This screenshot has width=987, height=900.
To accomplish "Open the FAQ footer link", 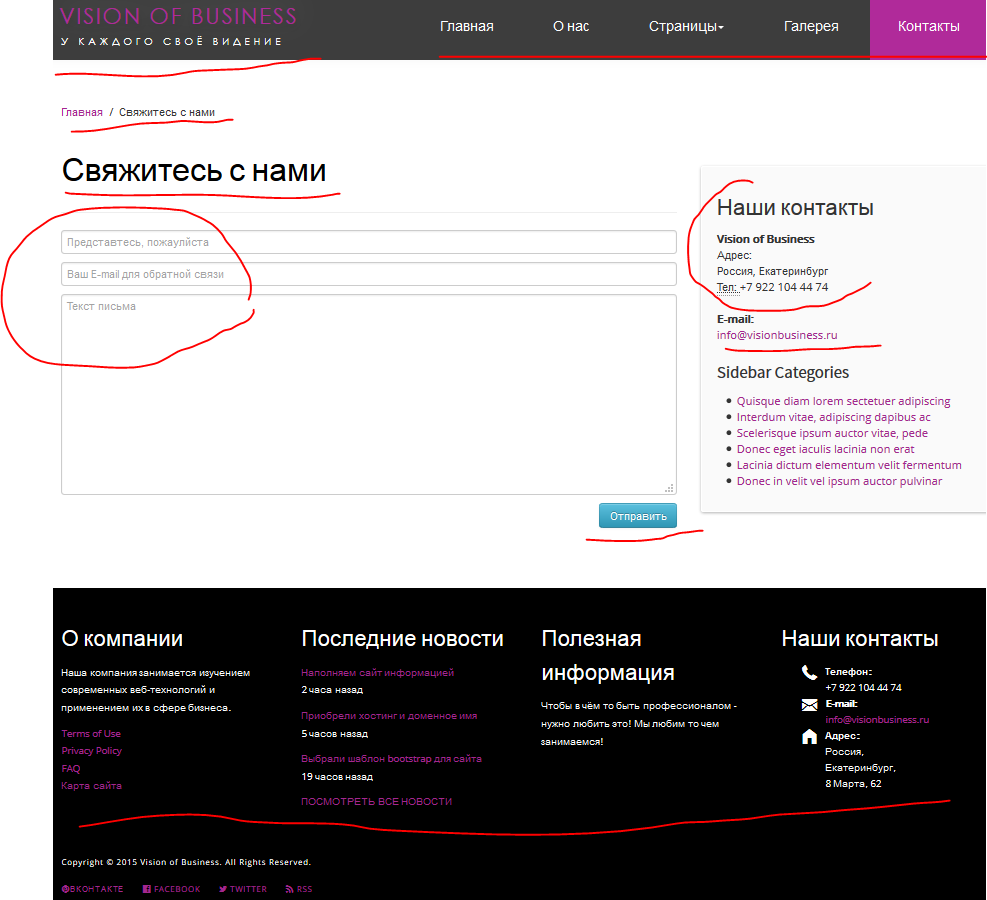I will tap(70, 768).
